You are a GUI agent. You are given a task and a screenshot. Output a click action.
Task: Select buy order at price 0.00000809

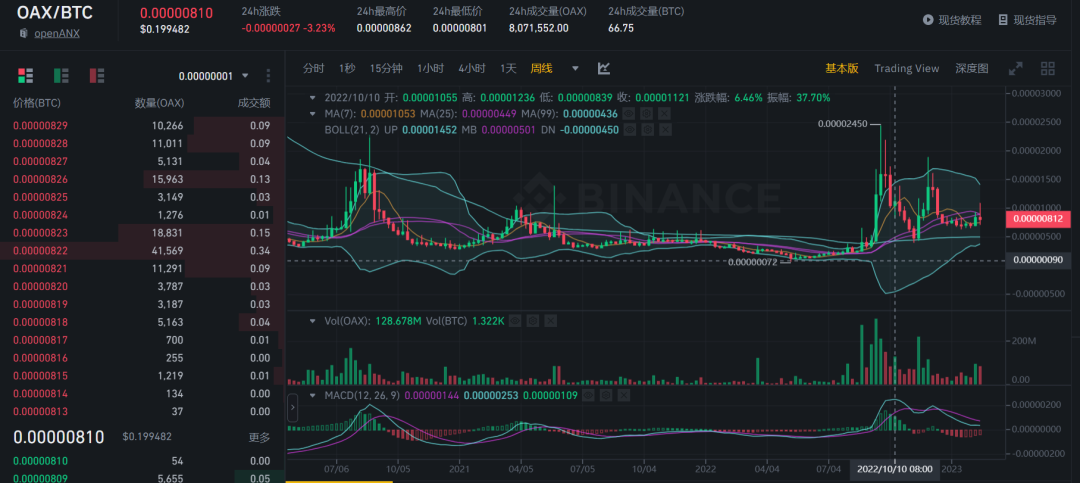pyautogui.click(x=142, y=476)
